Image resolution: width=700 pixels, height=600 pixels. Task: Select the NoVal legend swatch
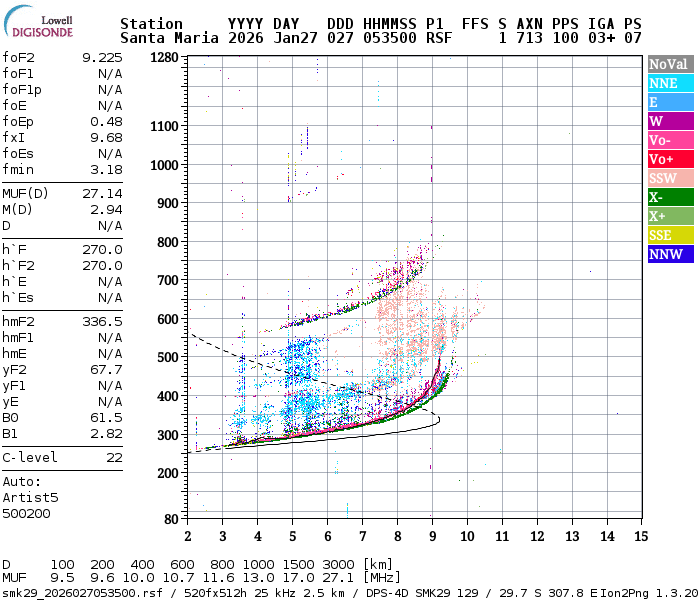click(669, 64)
